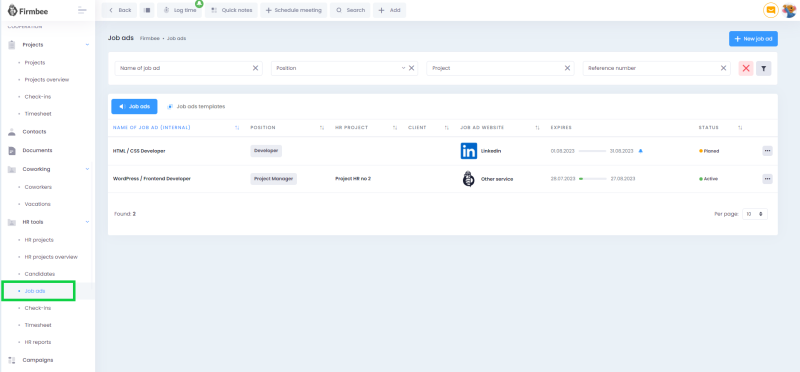Image resolution: width=800 pixels, height=372 pixels.
Task: Sort by Status column arrows
Action: click(x=740, y=128)
